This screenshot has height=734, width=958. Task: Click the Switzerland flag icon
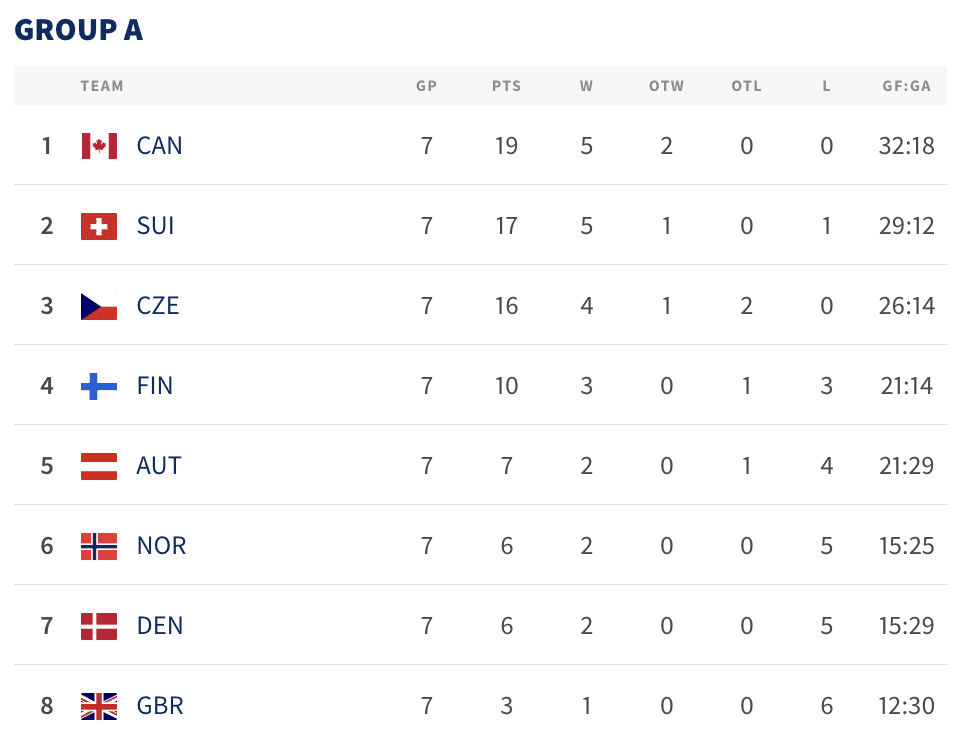[99, 226]
